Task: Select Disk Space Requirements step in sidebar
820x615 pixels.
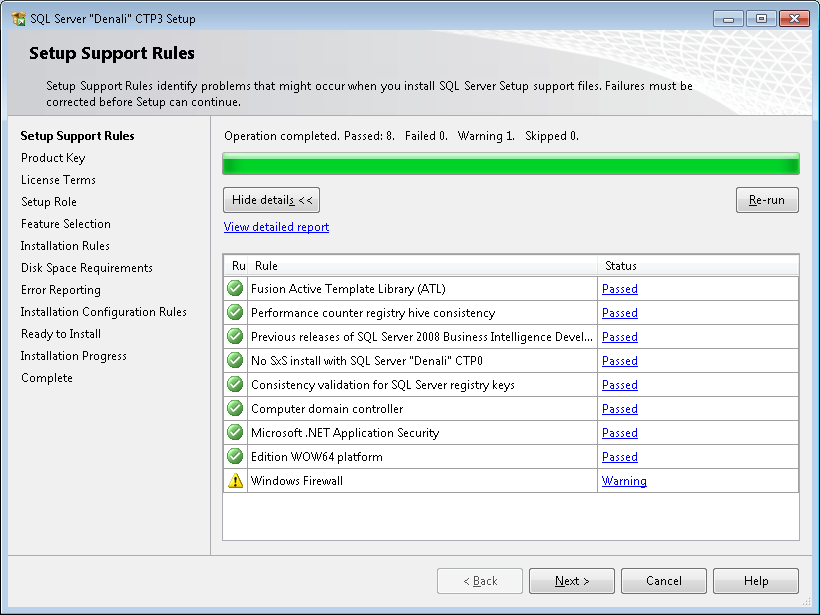Action: pyautogui.click(x=86, y=268)
